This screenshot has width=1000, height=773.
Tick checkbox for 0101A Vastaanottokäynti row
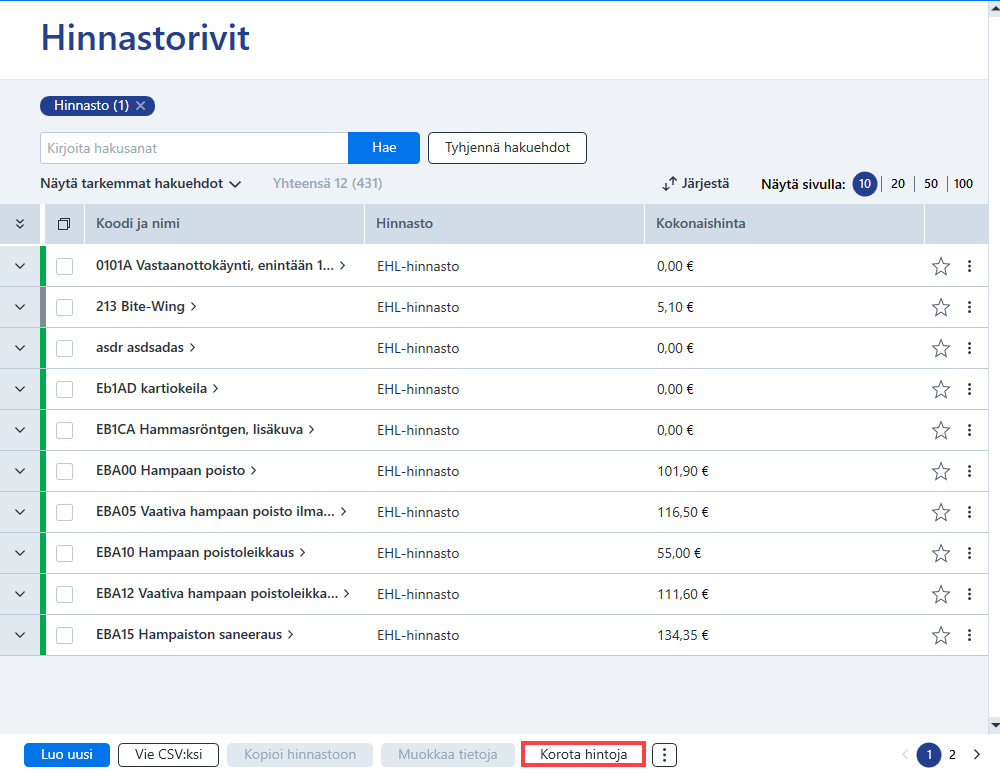[64, 266]
